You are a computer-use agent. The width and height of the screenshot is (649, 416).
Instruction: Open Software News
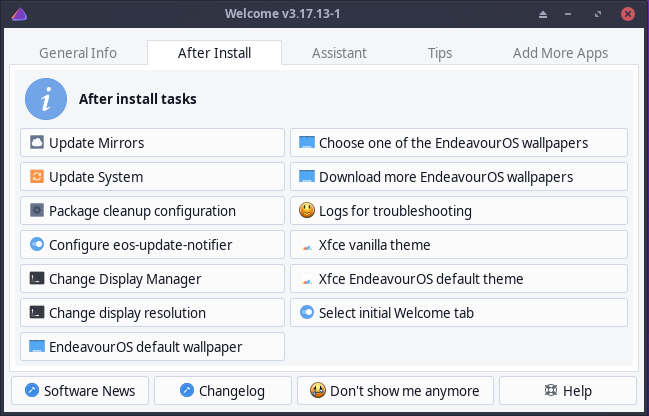click(80, 390)
